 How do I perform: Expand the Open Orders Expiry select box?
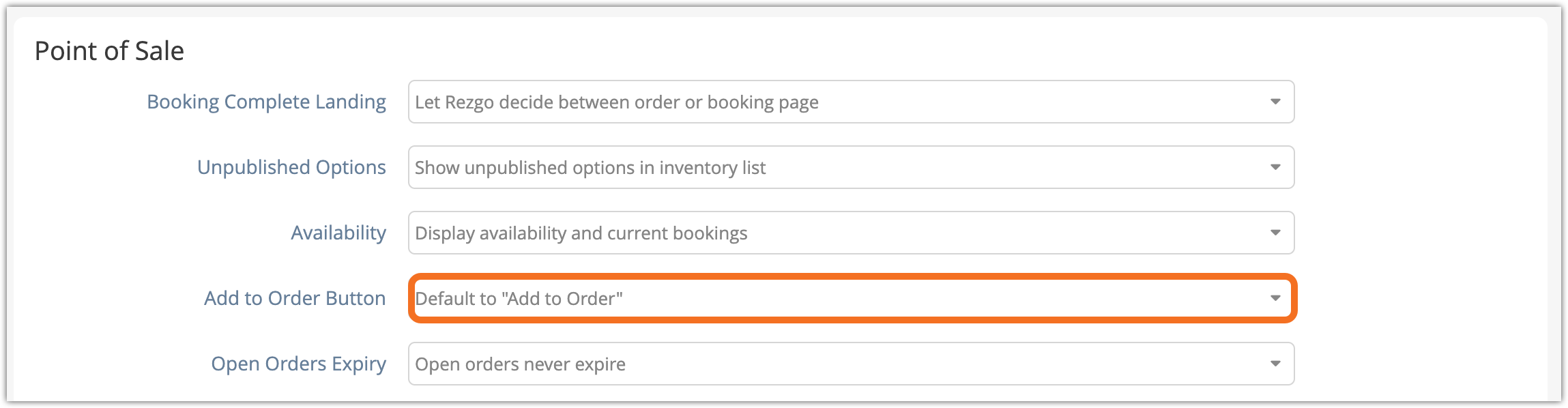[850, 364]
